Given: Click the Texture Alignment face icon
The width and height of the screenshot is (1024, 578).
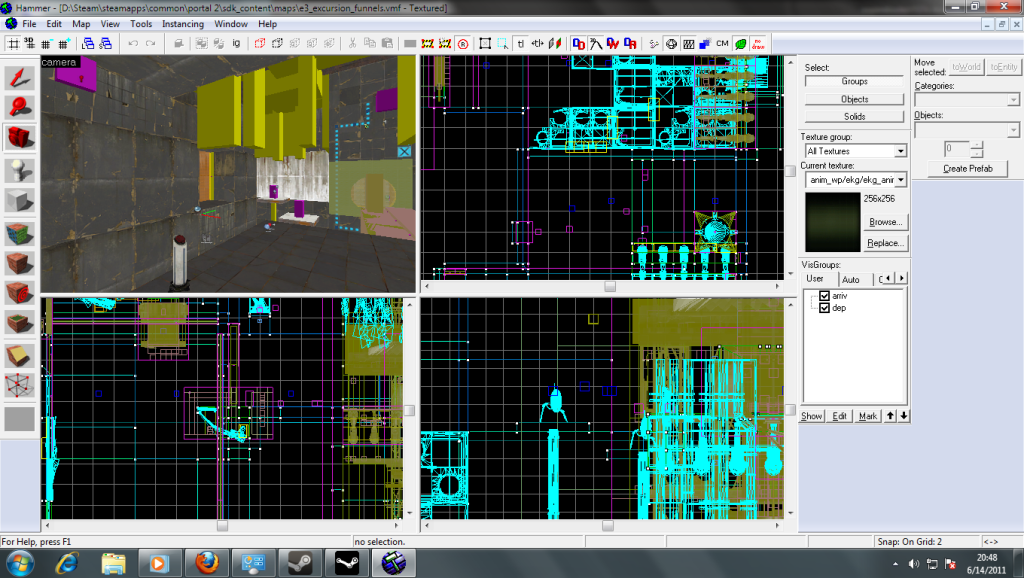Looking at the screenshot, I should tap(555, 44).
